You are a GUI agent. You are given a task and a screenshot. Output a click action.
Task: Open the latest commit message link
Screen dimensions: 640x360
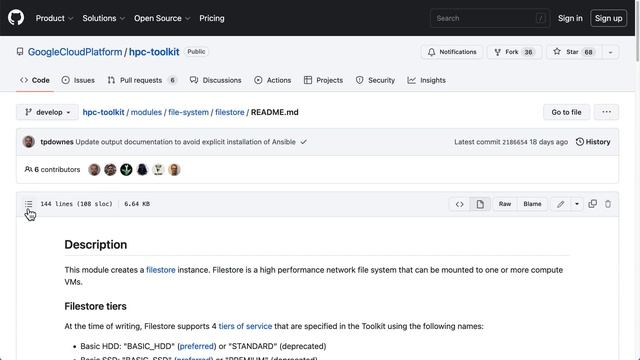click(185, 142)
